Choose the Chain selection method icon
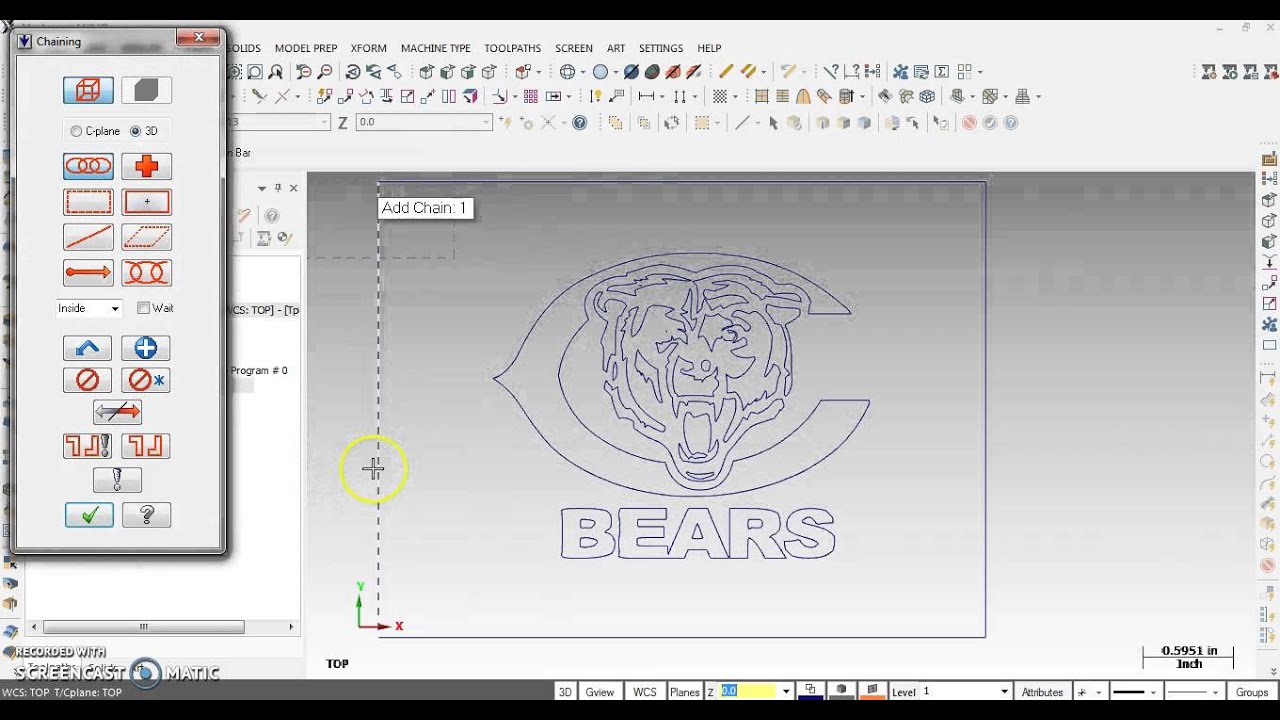The height and width of the screenshot is (720, 1280). tap(88, 166)
